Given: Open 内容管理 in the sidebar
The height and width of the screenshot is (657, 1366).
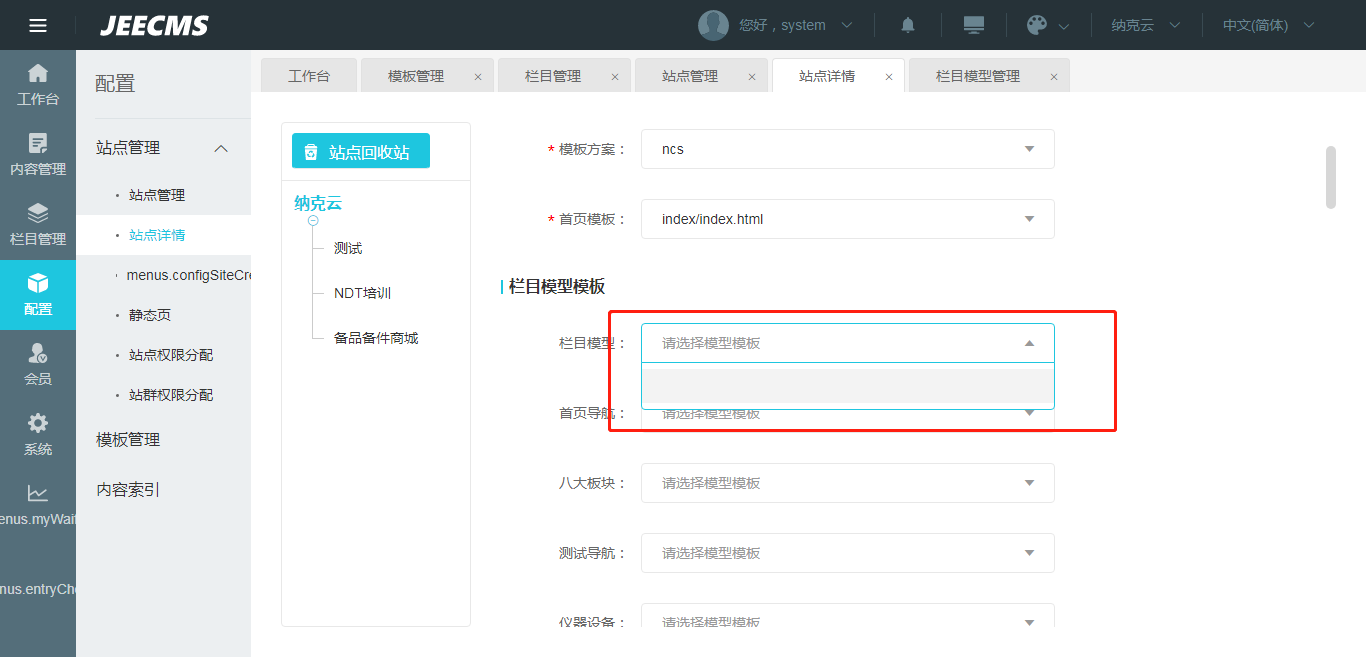Looking at the screenshot, I should [x=38, y=154].
